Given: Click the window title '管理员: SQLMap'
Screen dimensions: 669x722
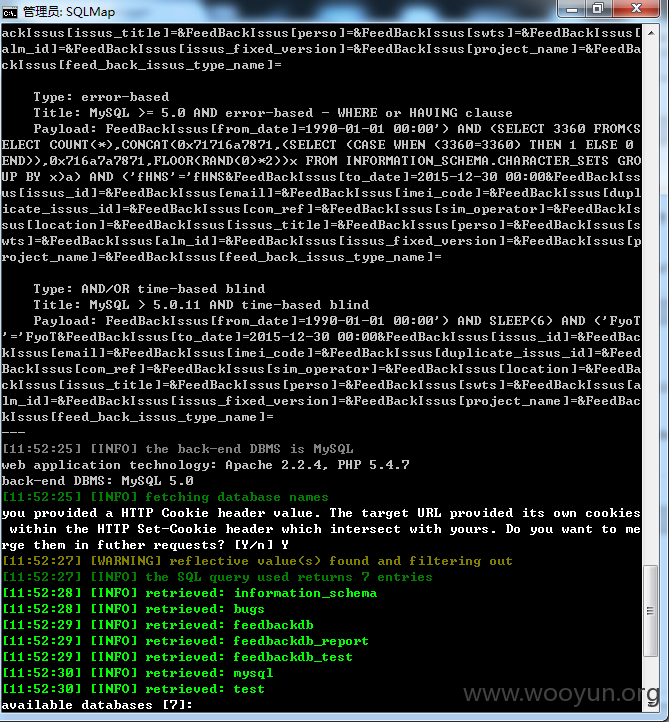Looking at the screenshot, I should (x=69, y=12).
